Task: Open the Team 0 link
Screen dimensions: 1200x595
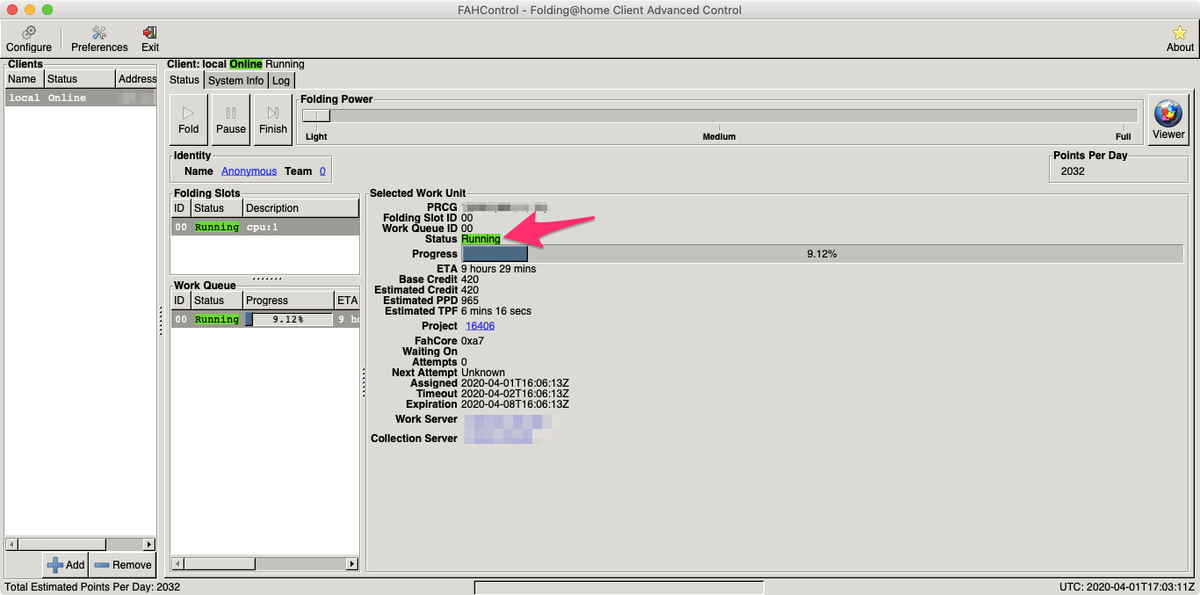Action: 322,171
